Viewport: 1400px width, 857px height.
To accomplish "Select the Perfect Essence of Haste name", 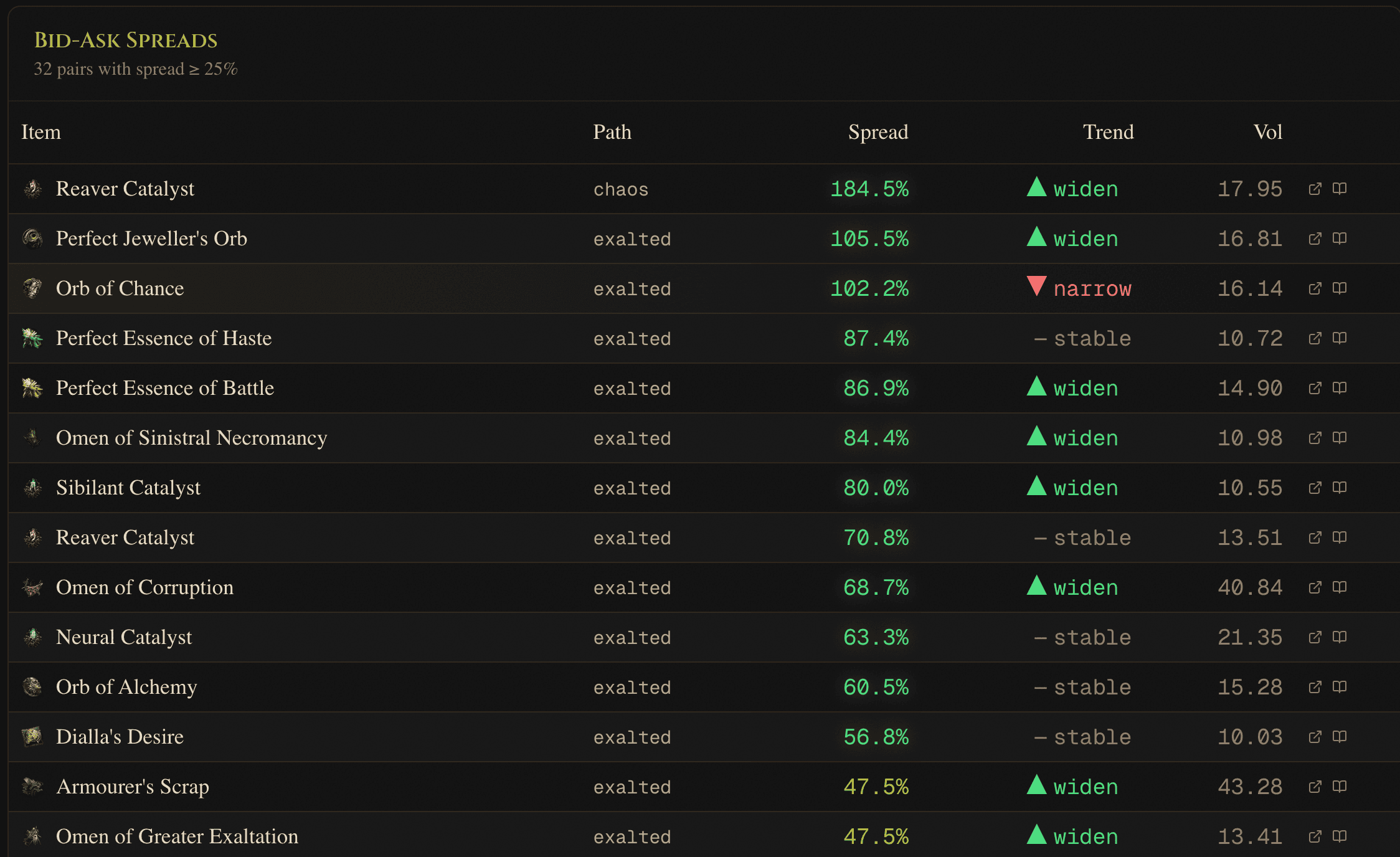I will tap(164, 338).
